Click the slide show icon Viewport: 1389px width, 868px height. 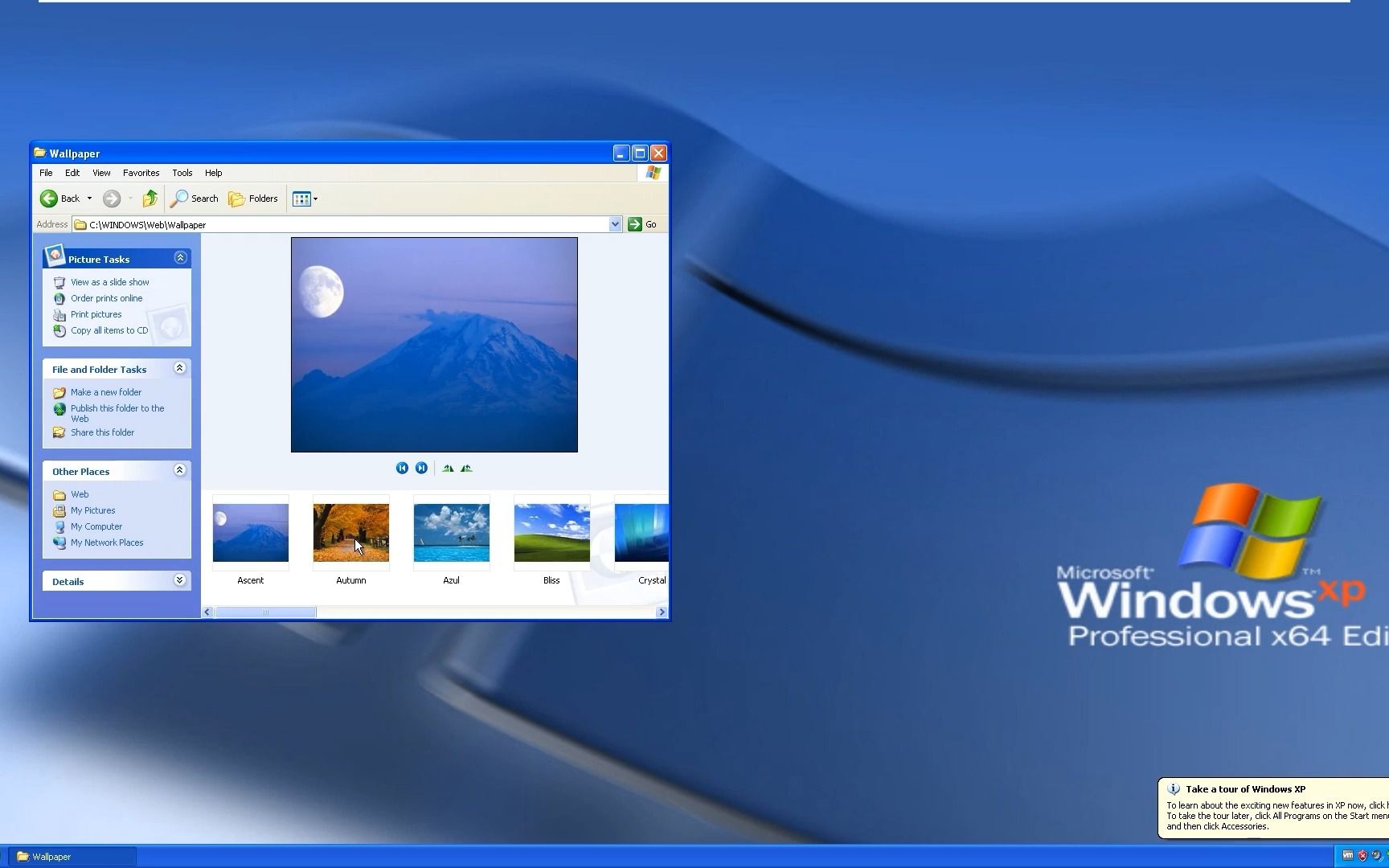[59, 282]
